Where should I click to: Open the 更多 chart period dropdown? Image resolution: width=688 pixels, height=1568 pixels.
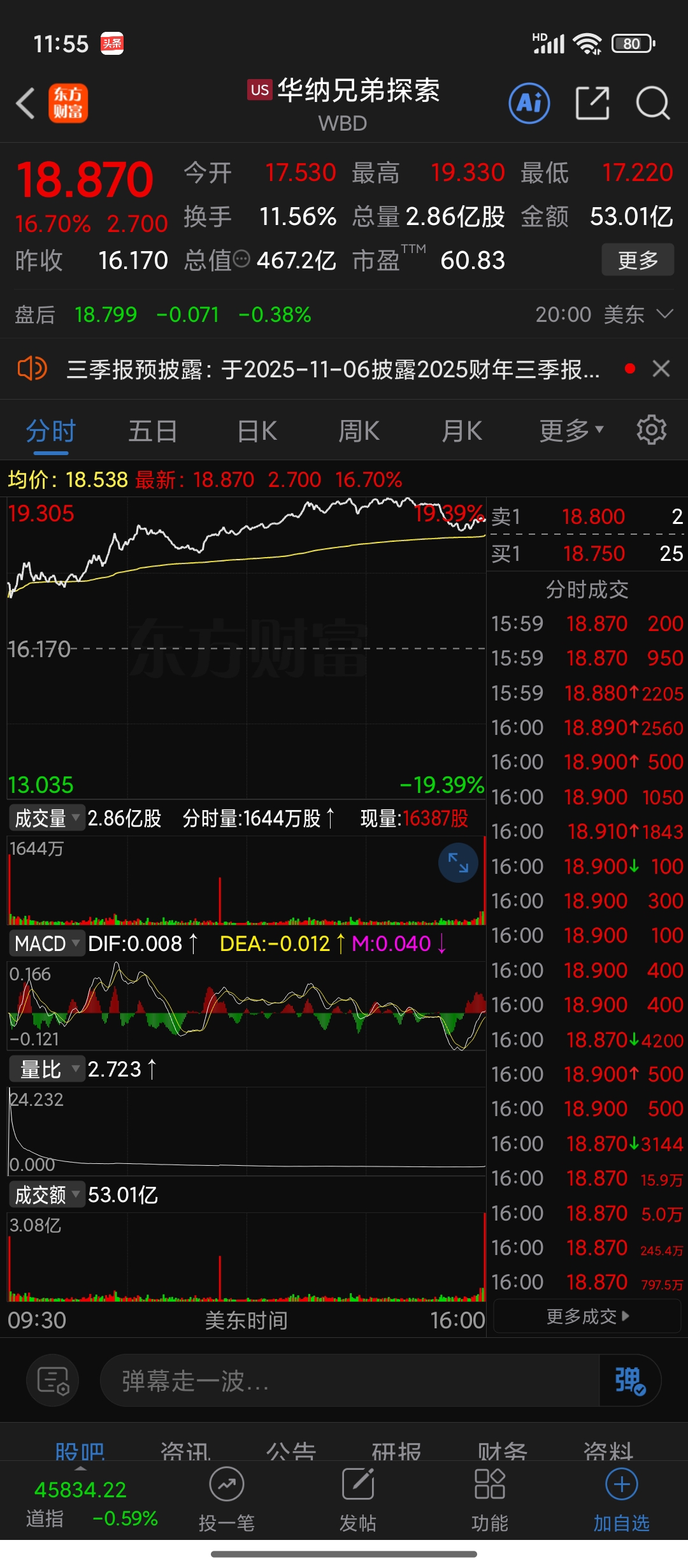571,431
